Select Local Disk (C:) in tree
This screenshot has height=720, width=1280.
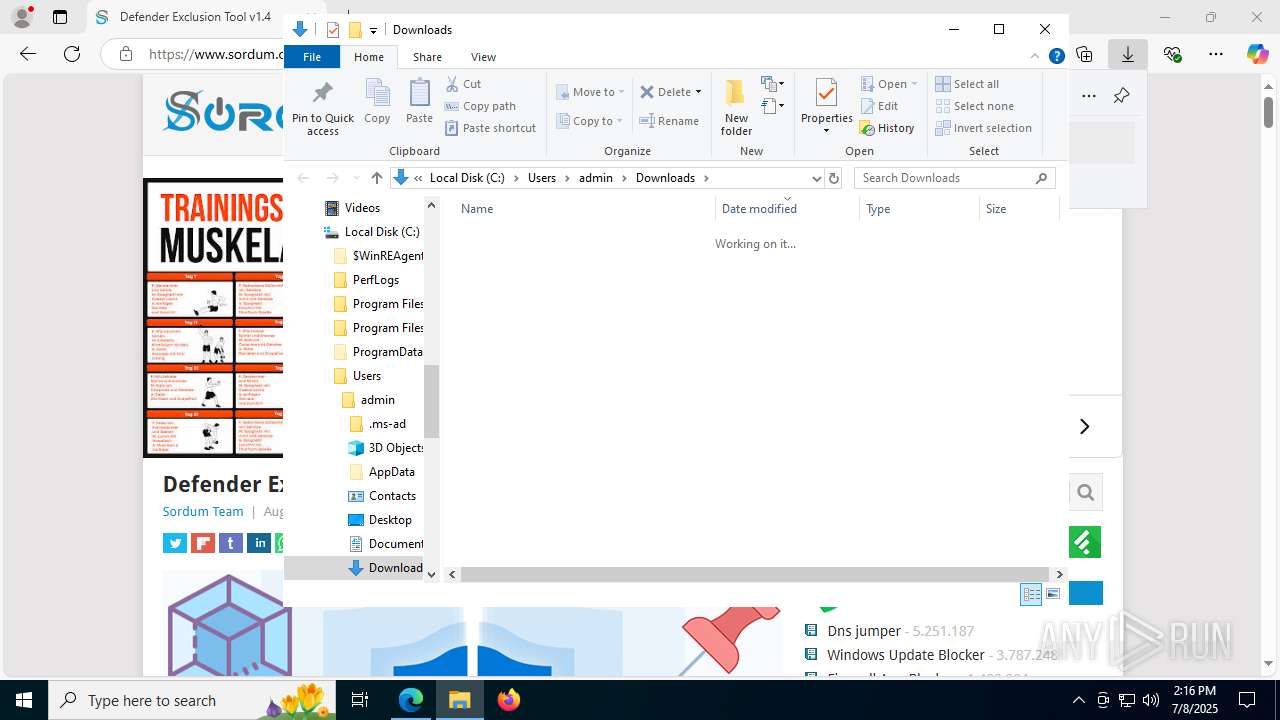(372, 232)
